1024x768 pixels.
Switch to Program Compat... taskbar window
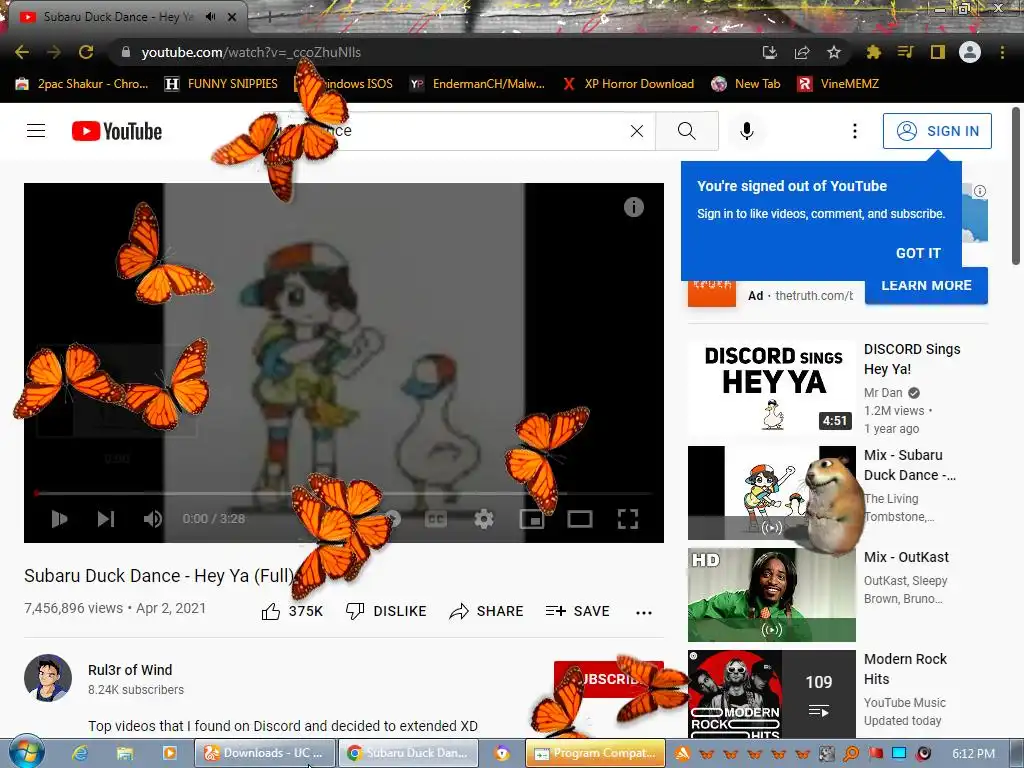596,753
